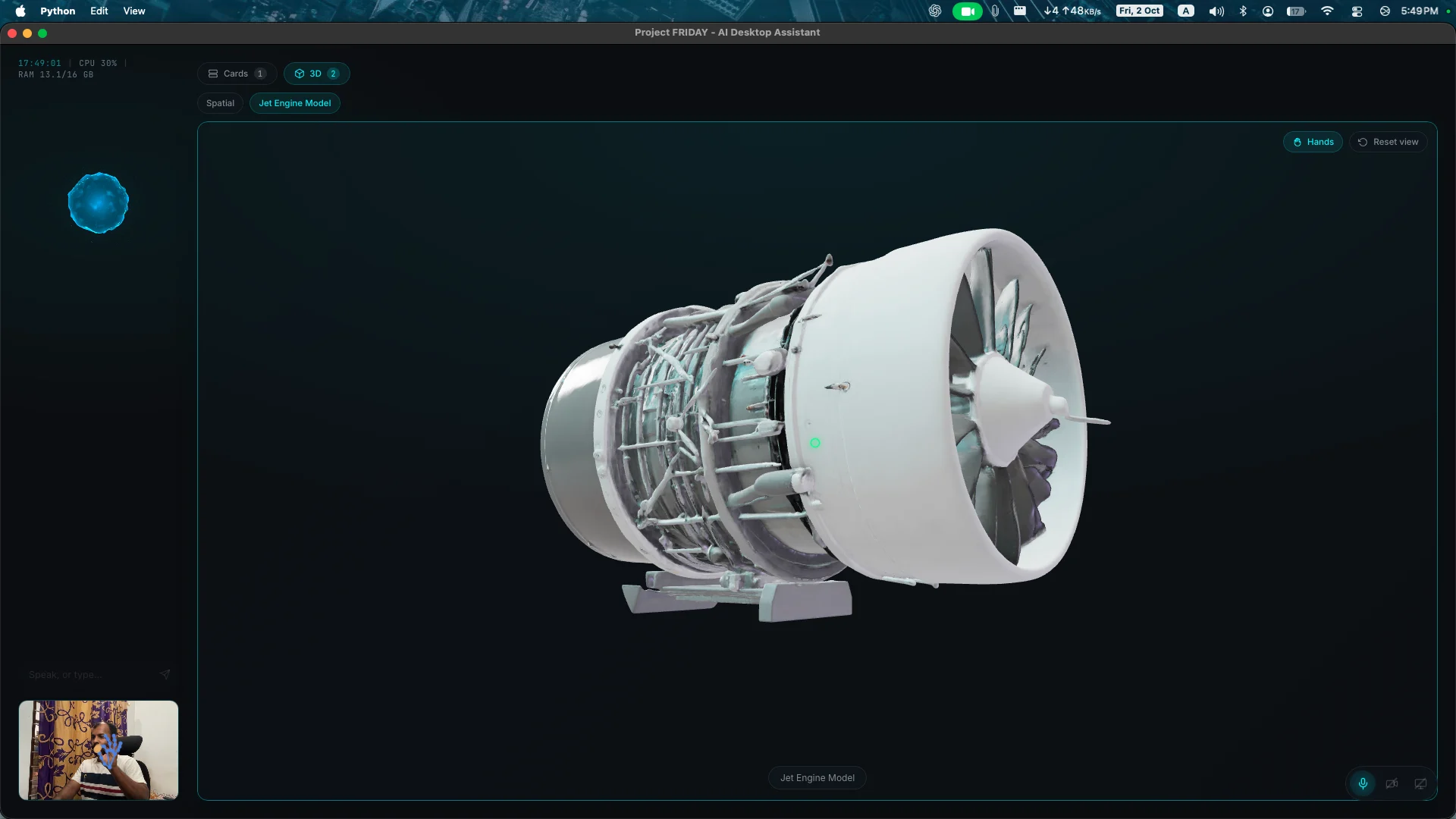Viewport: 1456px width, 819px height.
Task: Enable the camera with the crossed-out video icon
Action: 1392,783
